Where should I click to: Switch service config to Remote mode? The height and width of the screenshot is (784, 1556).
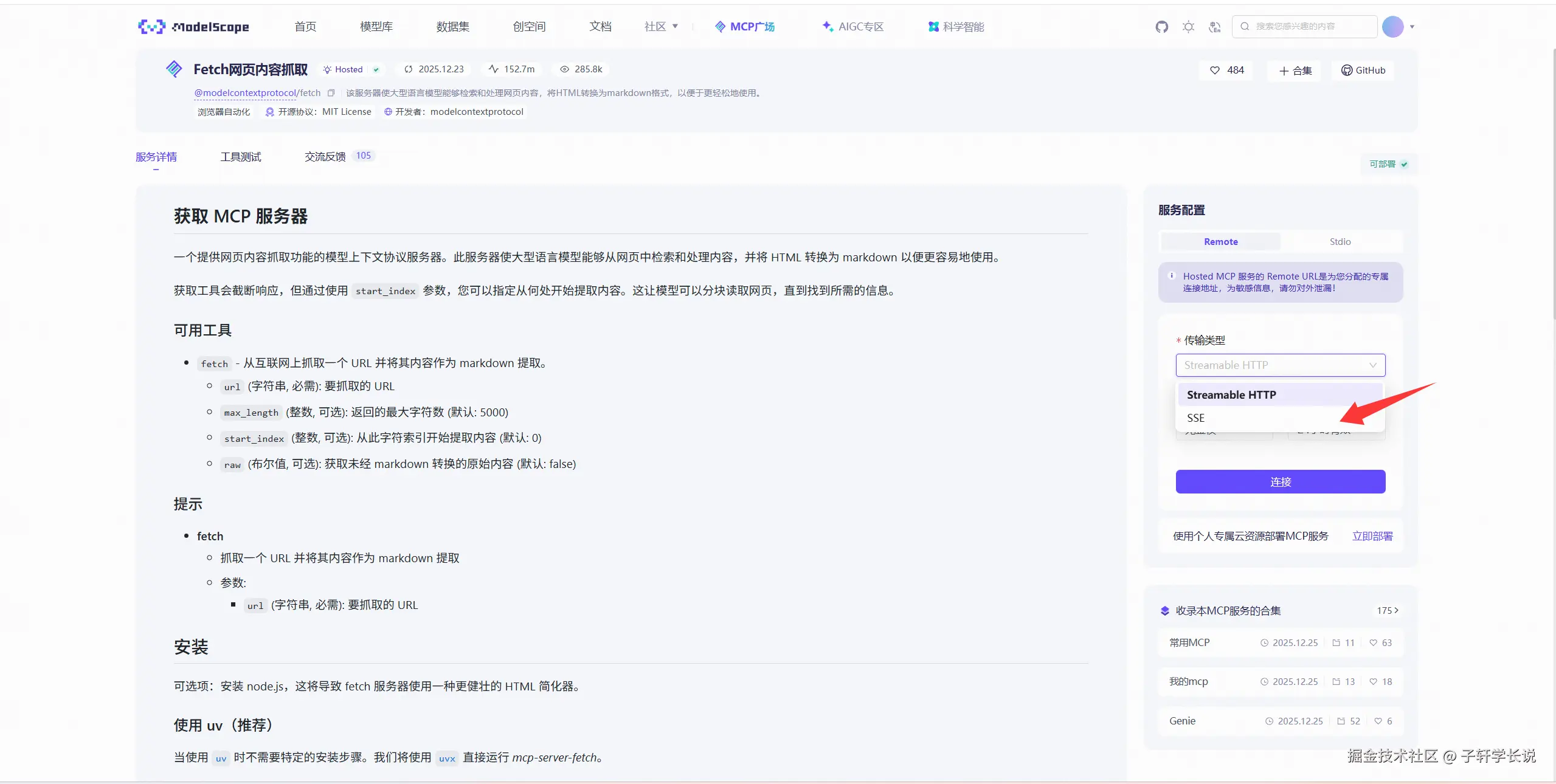[x=1220, y=242]
